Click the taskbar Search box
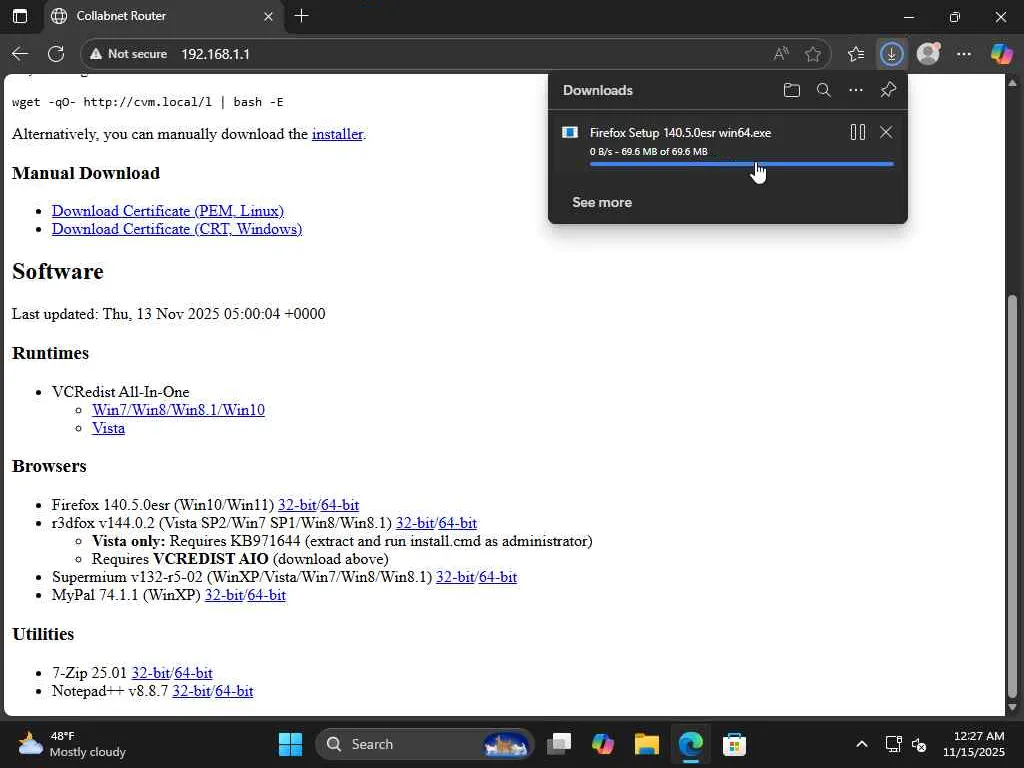Image resolution: width=1024 pixels, height=768 pixels. pos(424,744)
